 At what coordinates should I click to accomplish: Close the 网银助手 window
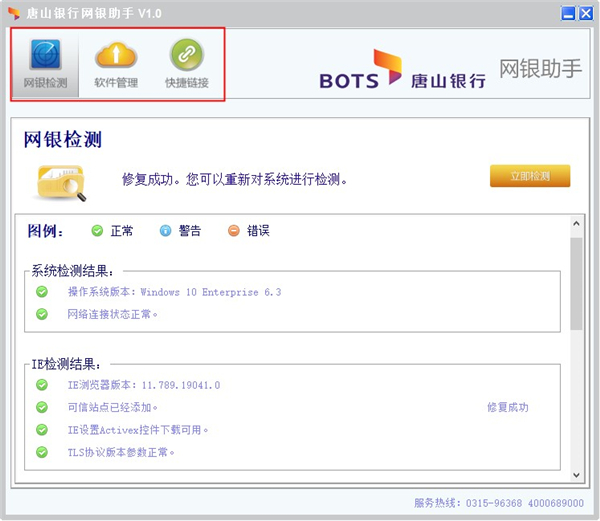pyautogui.click(x=586, y=13)
